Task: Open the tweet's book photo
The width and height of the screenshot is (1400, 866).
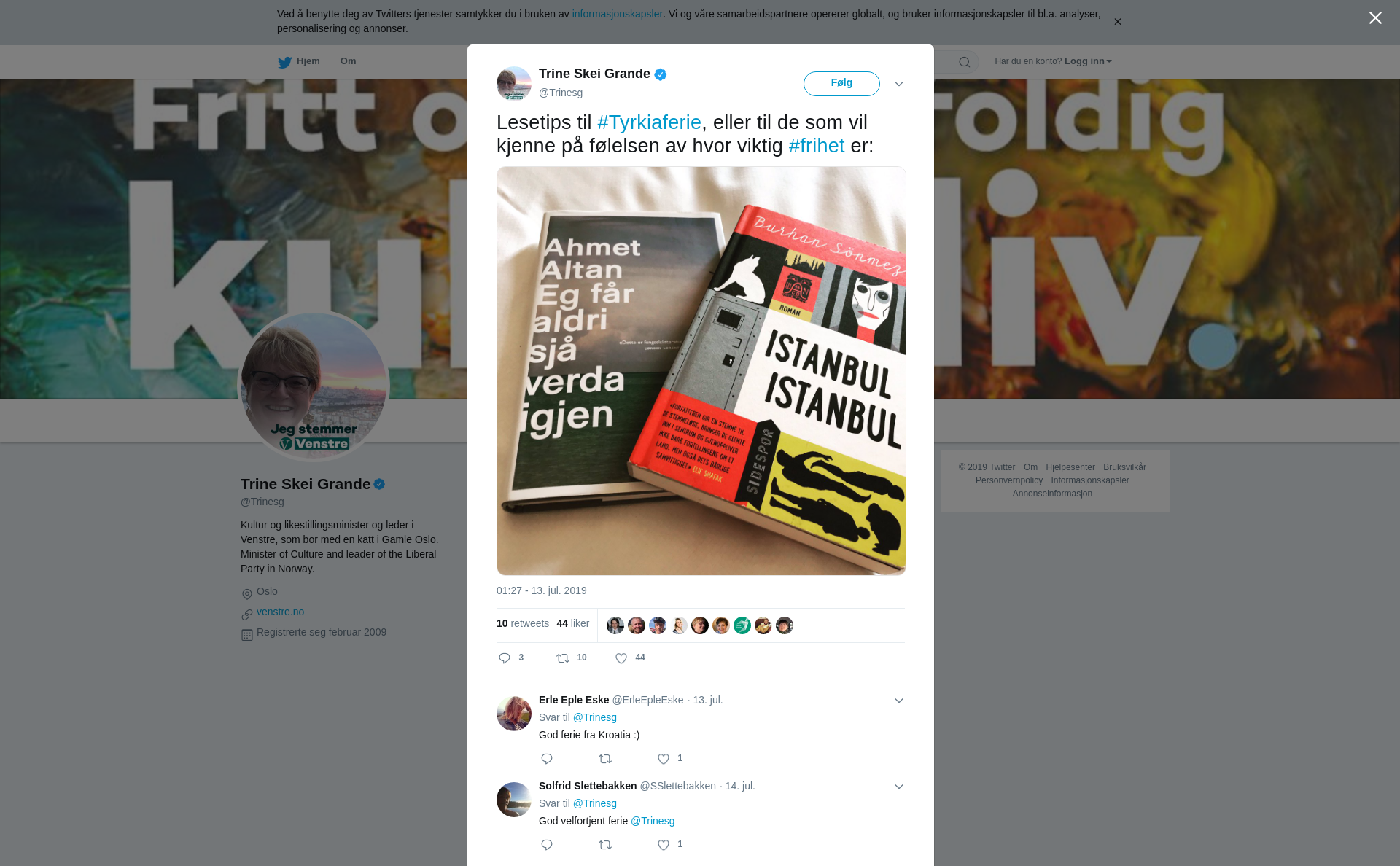Action: pyautogui.click(x=701, y=370)
